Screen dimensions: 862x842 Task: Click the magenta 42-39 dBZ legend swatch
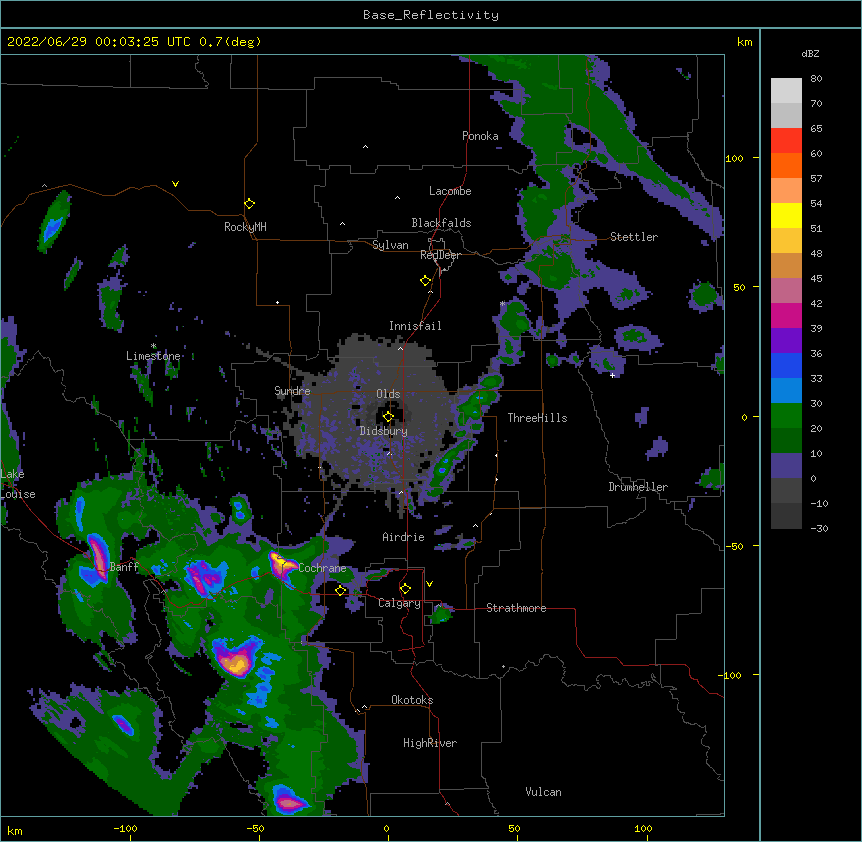click(x=786, y=316)
